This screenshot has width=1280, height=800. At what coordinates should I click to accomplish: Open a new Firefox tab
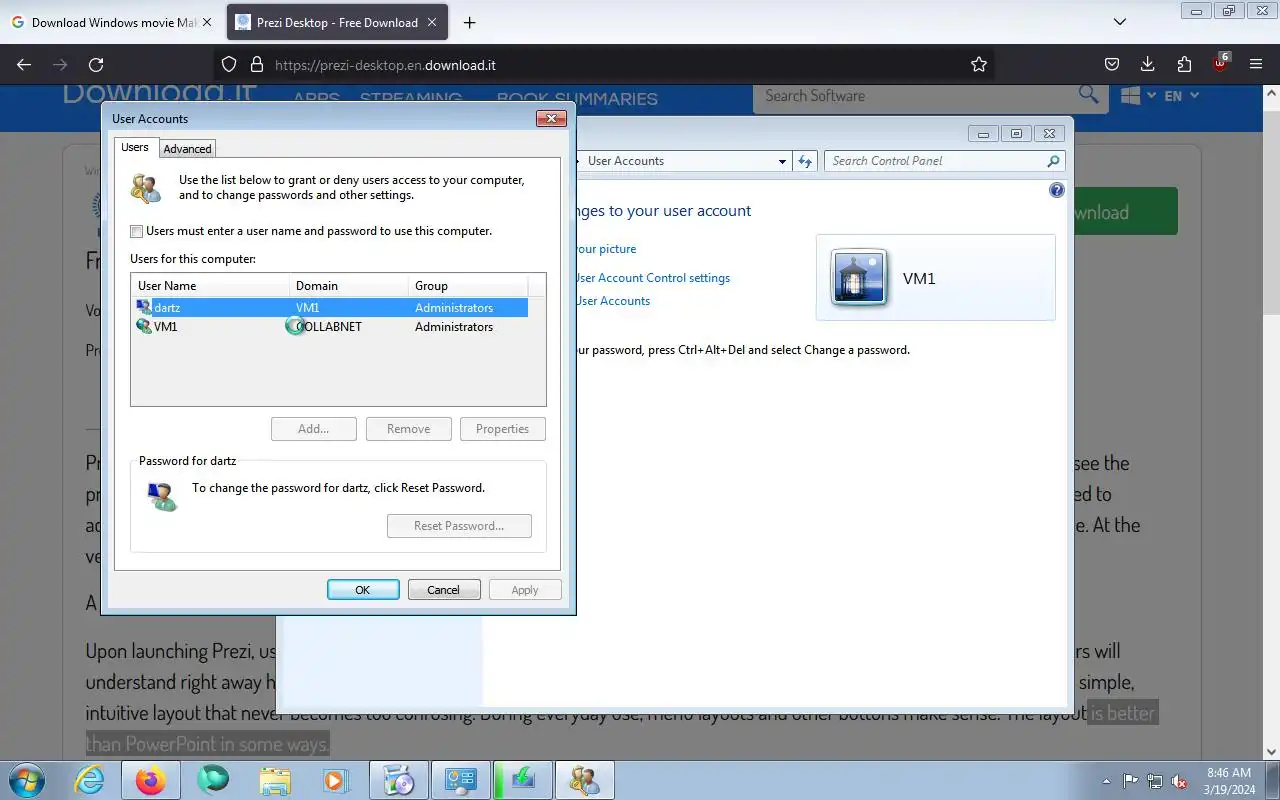[x=469, y=22]
